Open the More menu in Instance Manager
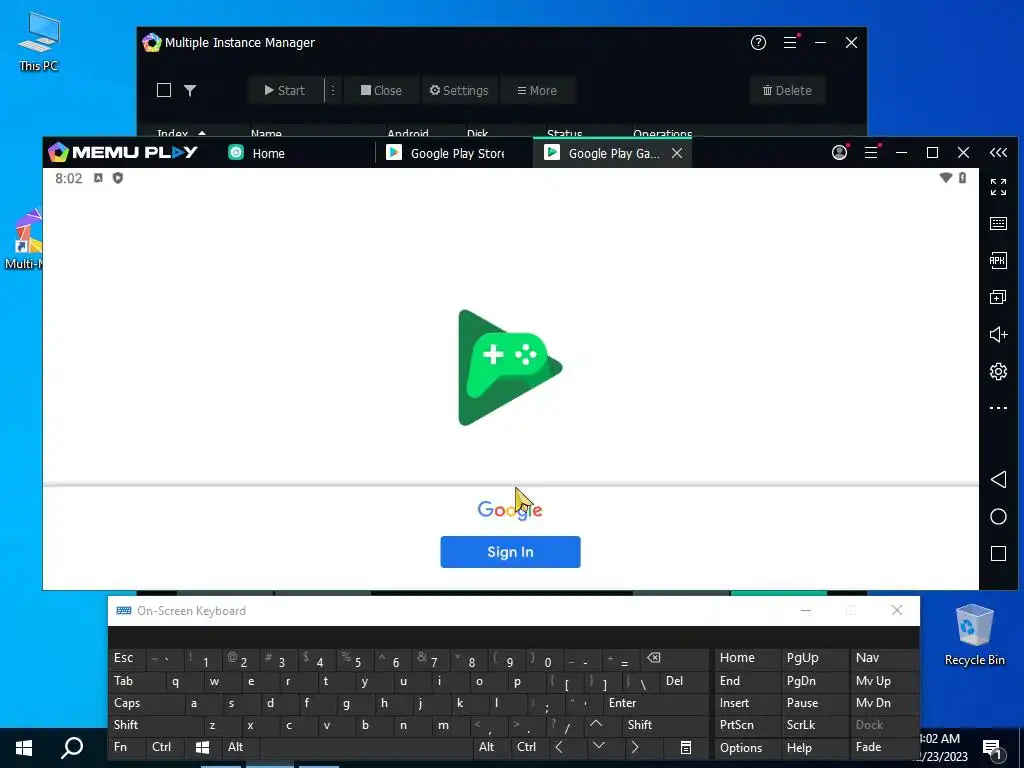 (x=537, y=90)
